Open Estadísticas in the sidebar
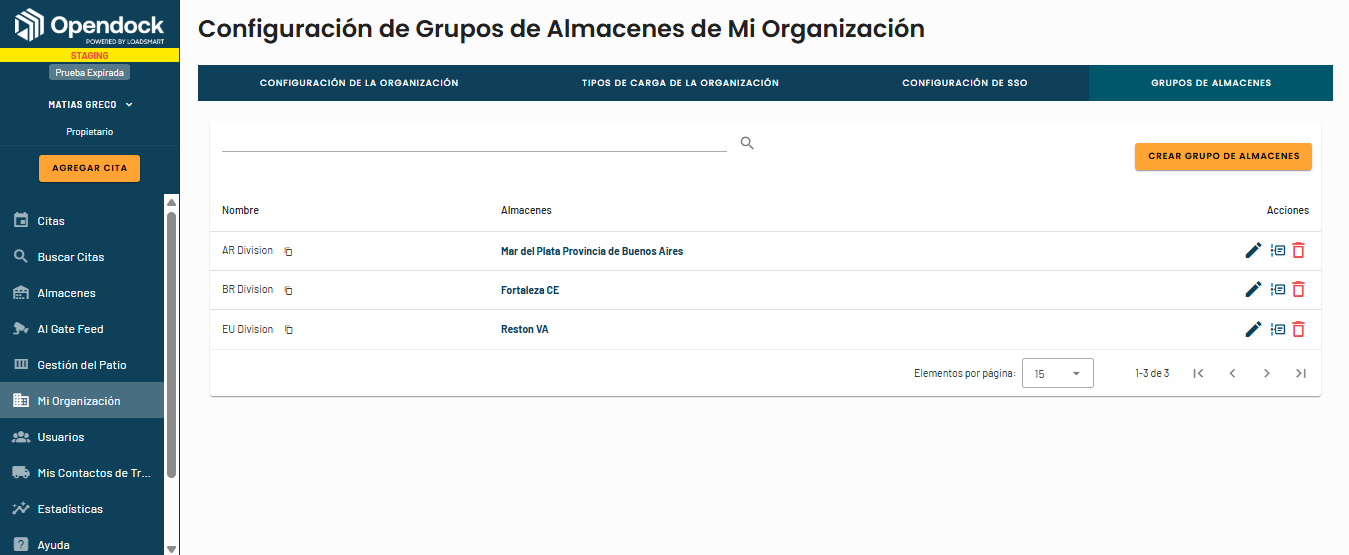 click(82, 508)
